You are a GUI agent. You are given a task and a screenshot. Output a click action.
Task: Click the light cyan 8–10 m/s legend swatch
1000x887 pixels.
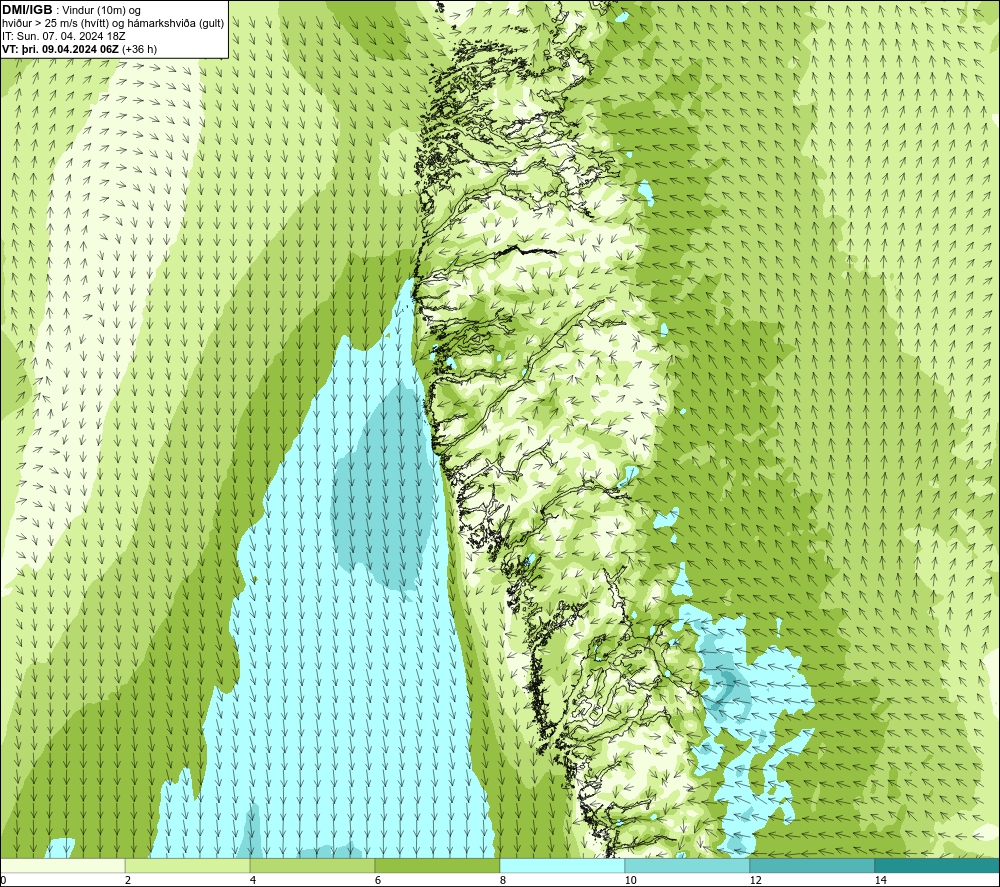[x=562, y=865]
